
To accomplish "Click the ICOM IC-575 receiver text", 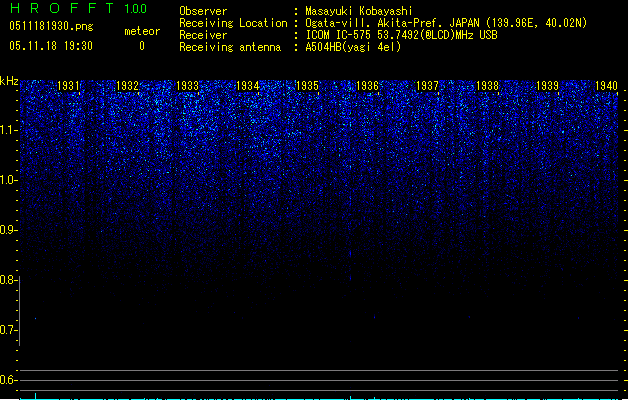I will point(401,35).
